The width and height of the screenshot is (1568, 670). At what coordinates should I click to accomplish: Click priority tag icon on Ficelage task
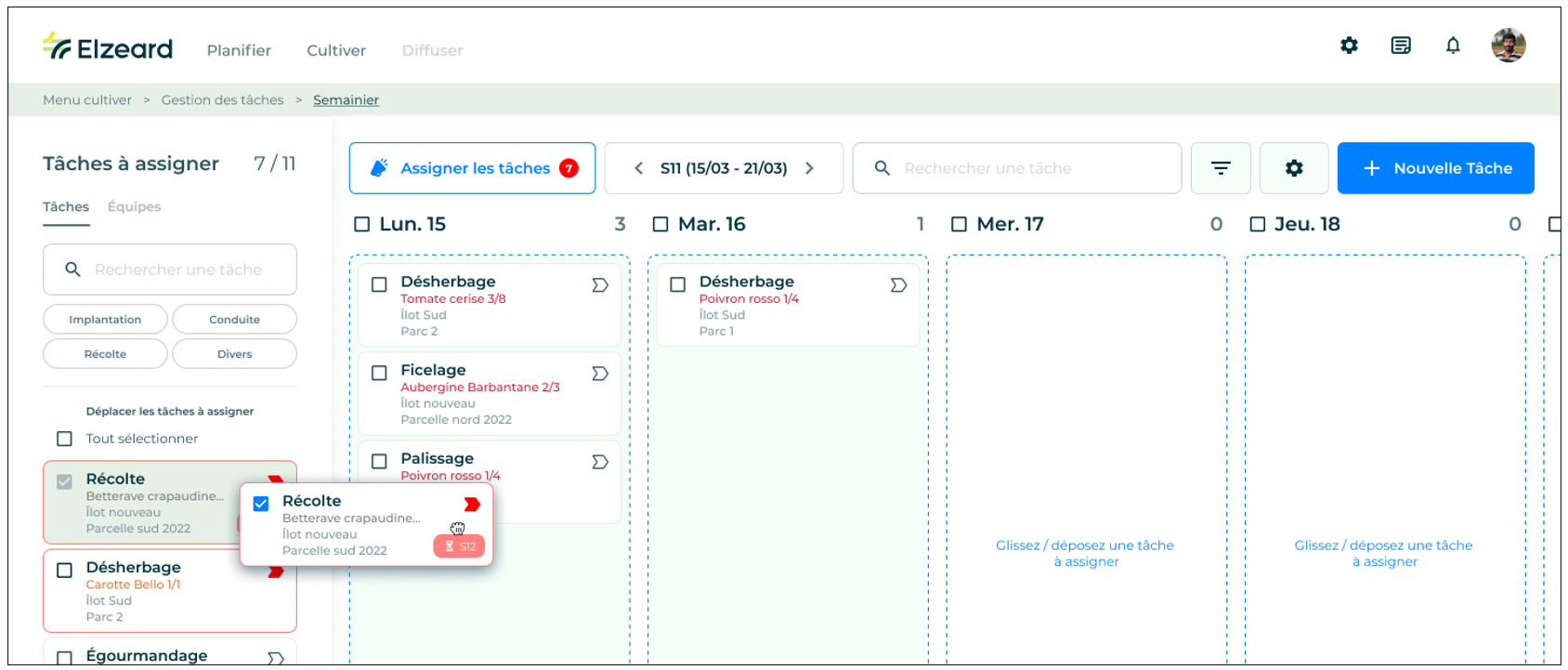click(600, 374)
